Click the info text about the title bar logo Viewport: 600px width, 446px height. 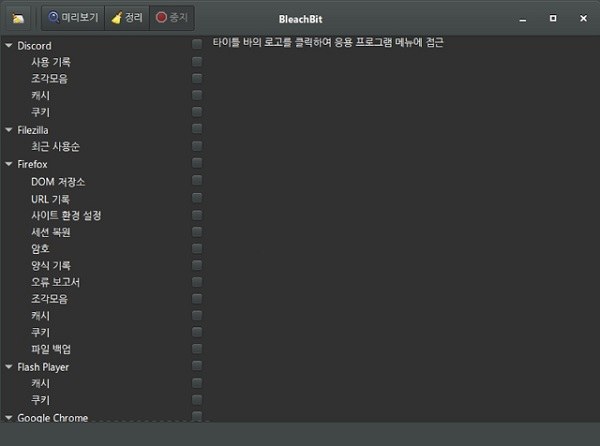(x=328, y=42)
